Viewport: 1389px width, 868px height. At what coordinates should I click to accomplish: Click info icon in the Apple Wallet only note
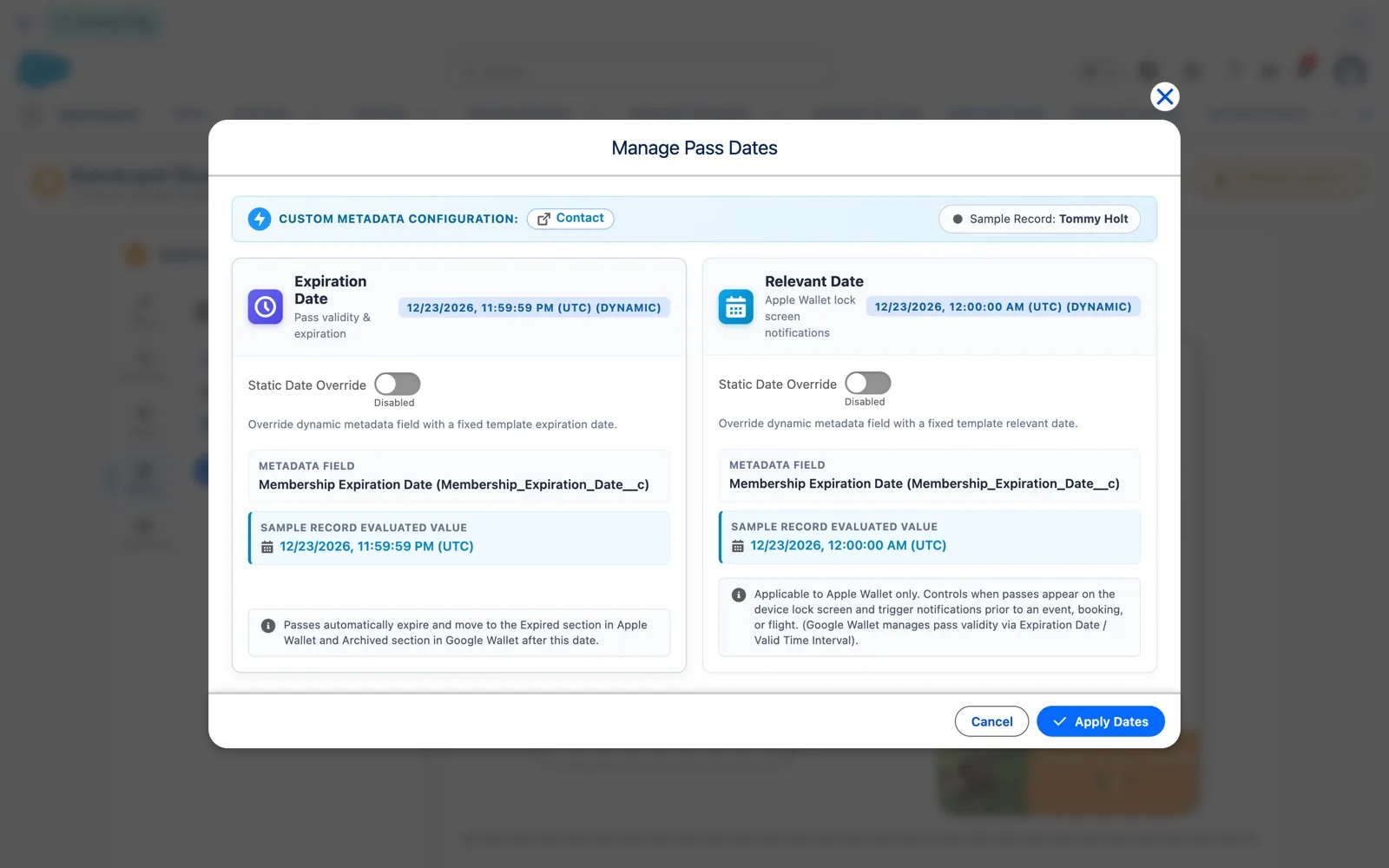tap(739, 595)
